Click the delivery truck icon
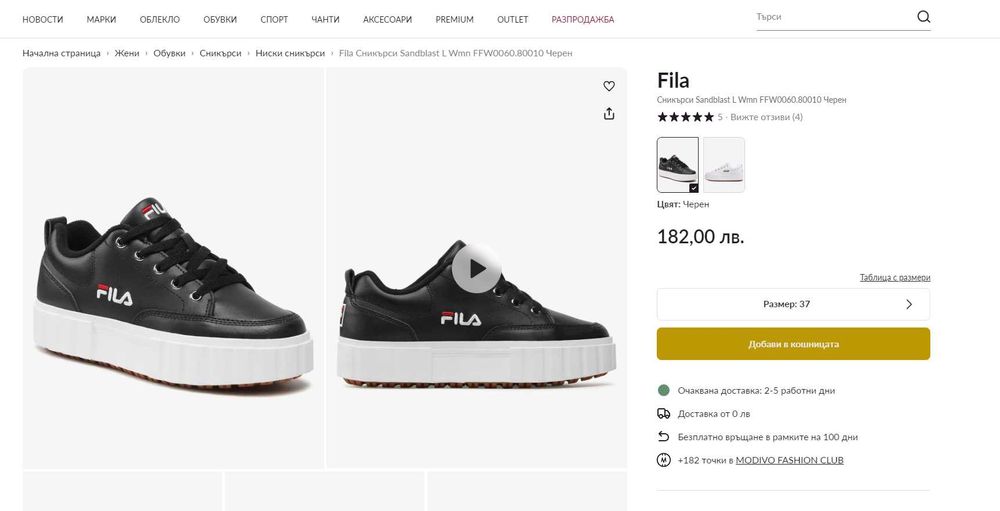The height and width of the screenshot is (511, 1000). coord(663,413)
